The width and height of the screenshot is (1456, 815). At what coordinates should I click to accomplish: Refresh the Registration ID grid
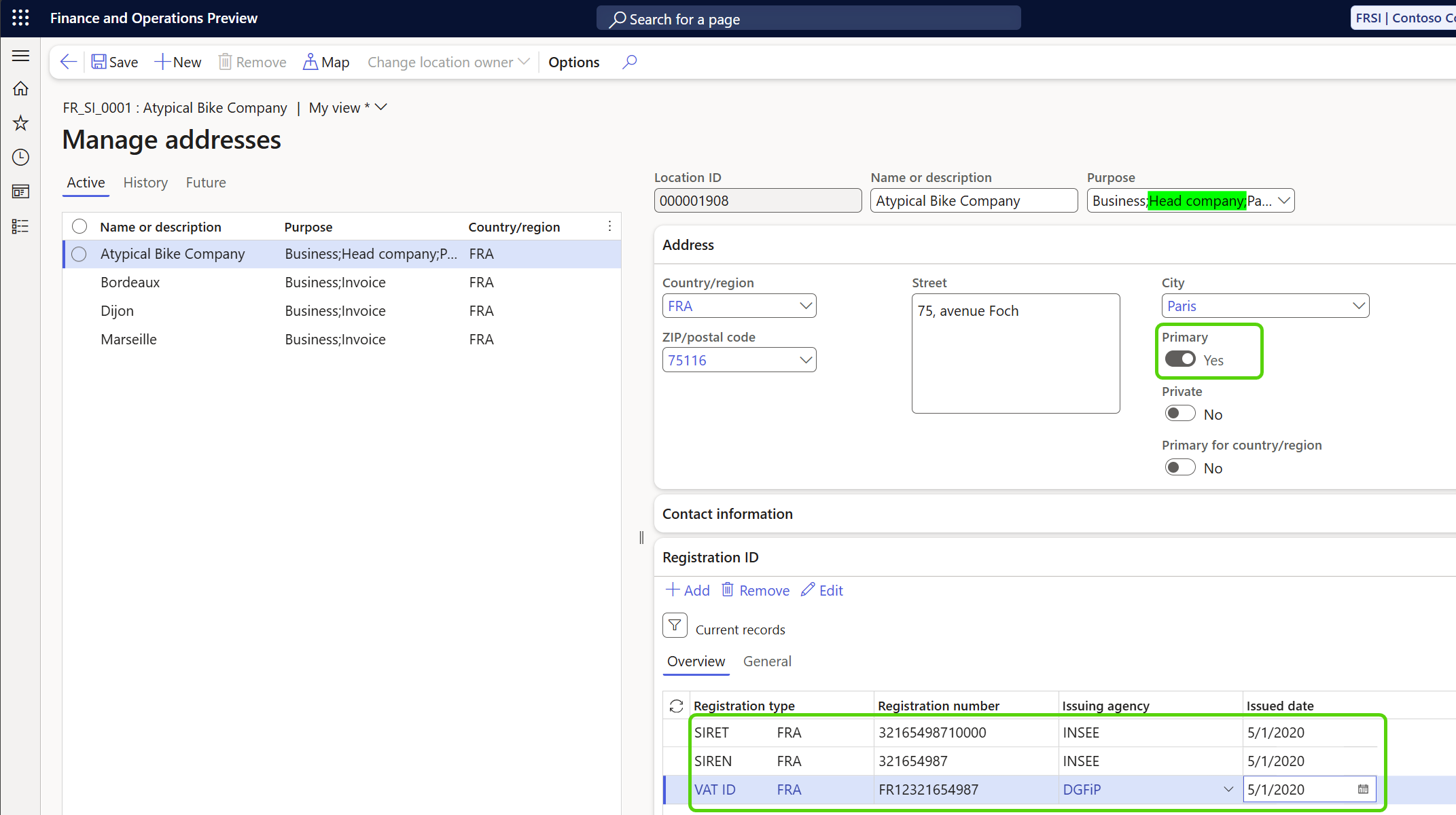(676, 706)
